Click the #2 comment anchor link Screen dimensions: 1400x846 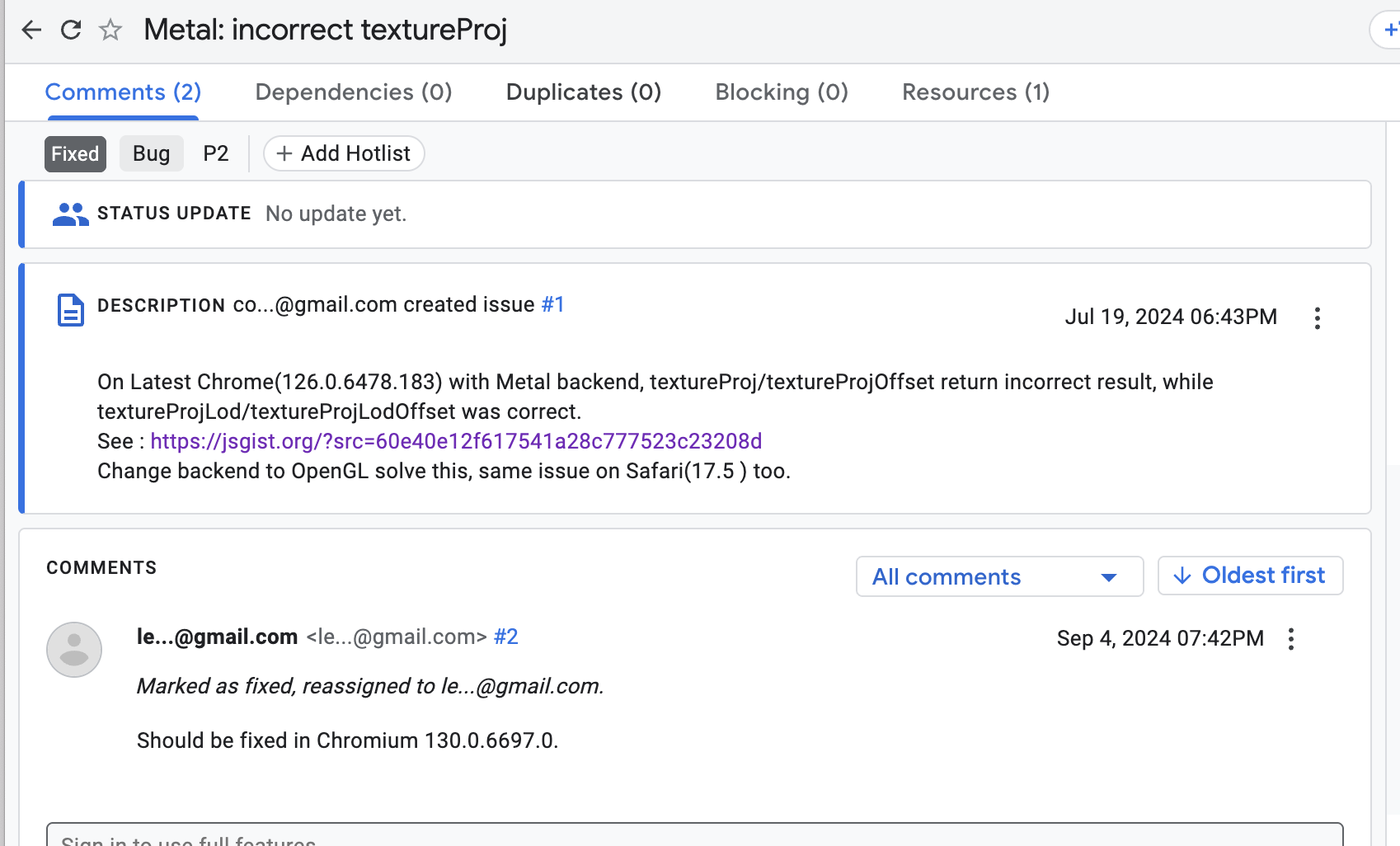[x=505, y=637]
